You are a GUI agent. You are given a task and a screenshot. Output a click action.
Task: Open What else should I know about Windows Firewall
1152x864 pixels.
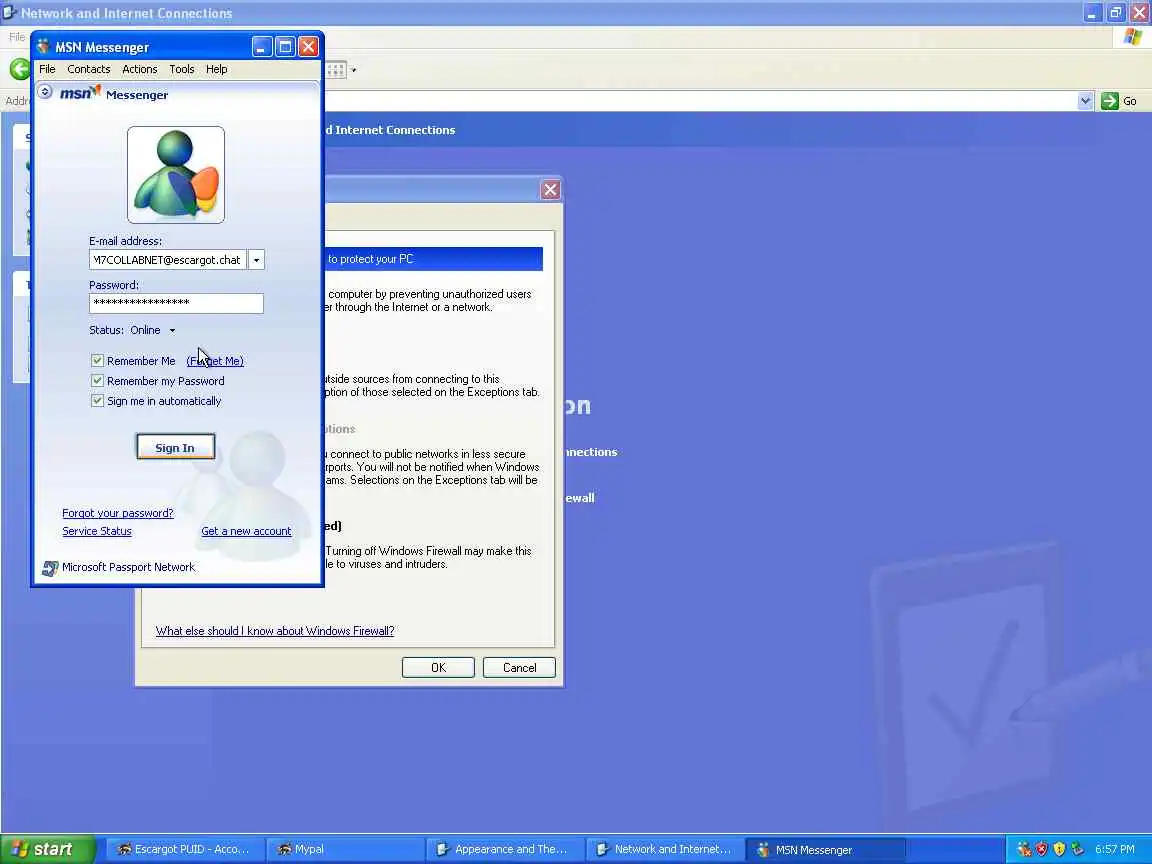tap(275, 631)
